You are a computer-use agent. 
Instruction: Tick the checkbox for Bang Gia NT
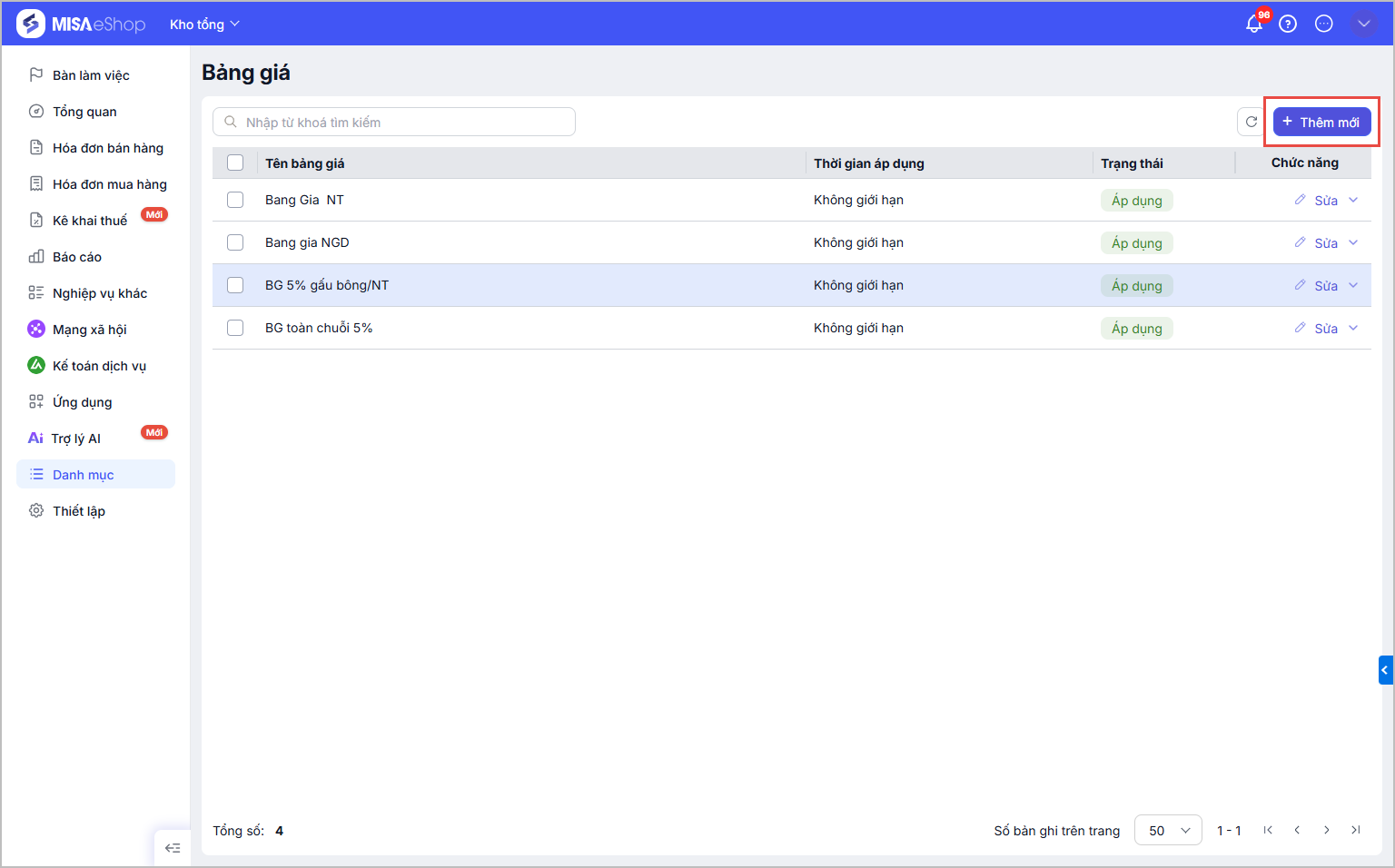tap(235, 200)
